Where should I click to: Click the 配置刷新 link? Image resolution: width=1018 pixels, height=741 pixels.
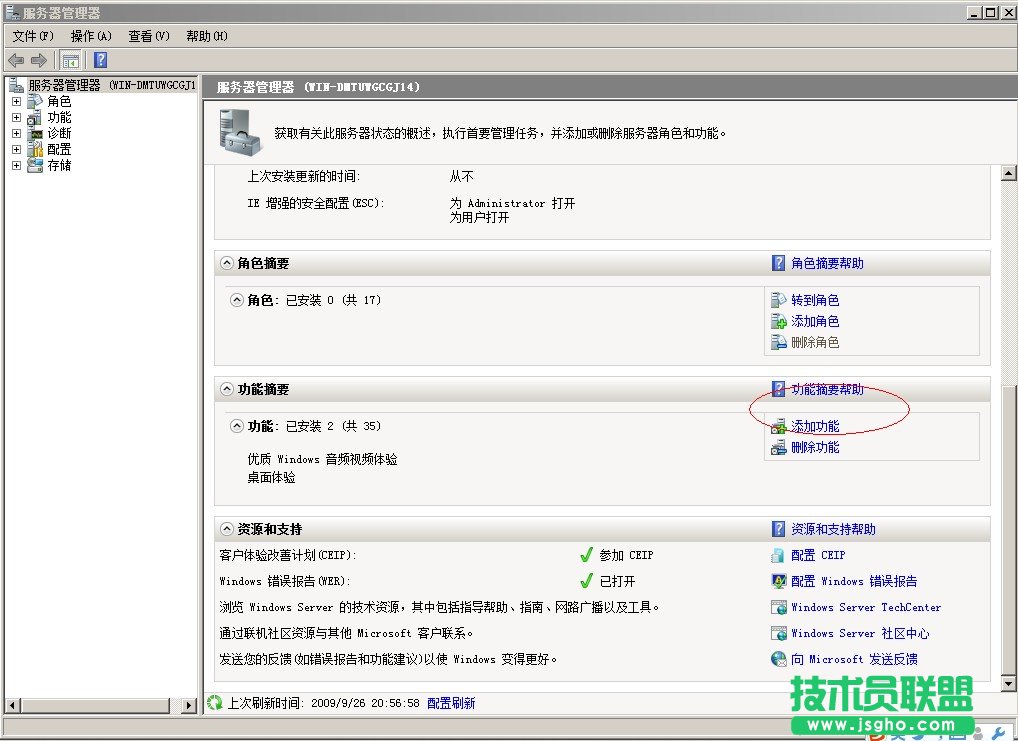pos(452,702)
